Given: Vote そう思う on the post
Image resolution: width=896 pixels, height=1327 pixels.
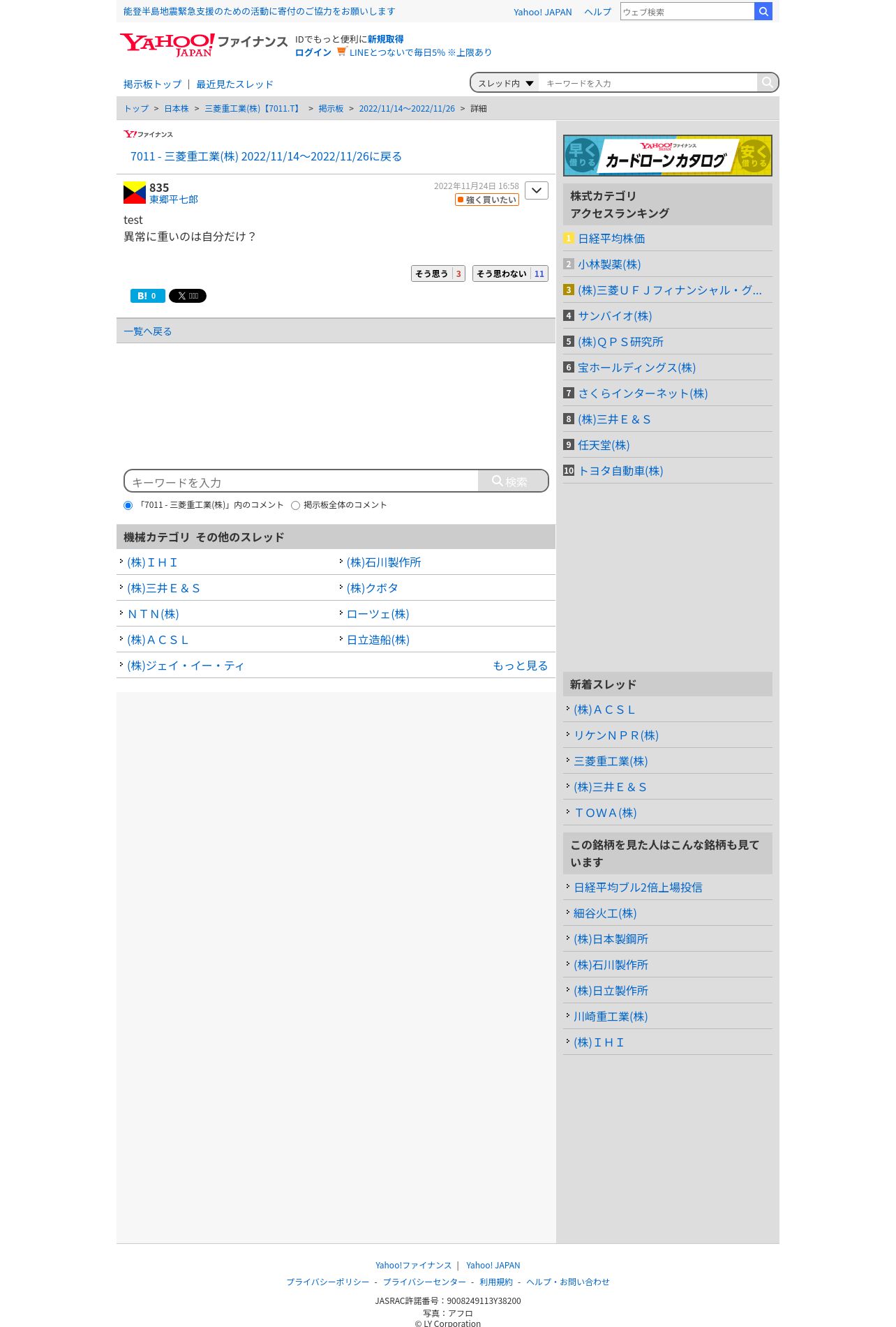Looking at the screenshot, I should 438,273.
